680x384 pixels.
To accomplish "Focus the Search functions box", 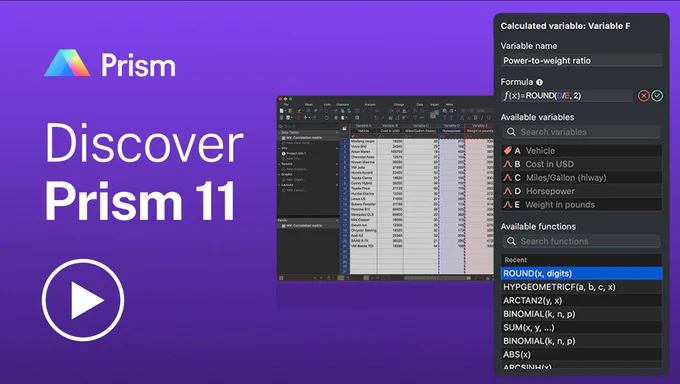I will pos(581,241).
